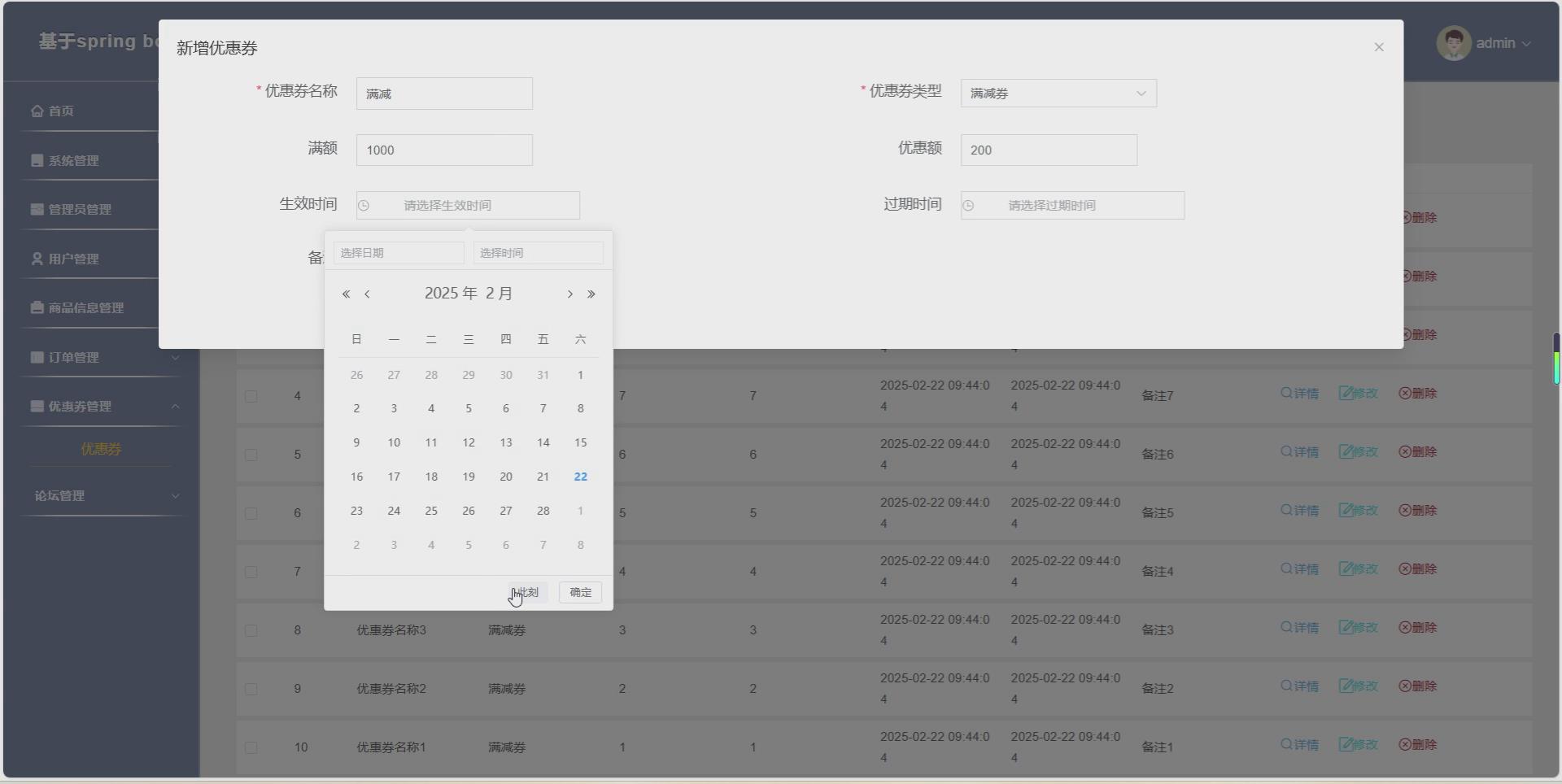Select February 14 in calendar

543,443
